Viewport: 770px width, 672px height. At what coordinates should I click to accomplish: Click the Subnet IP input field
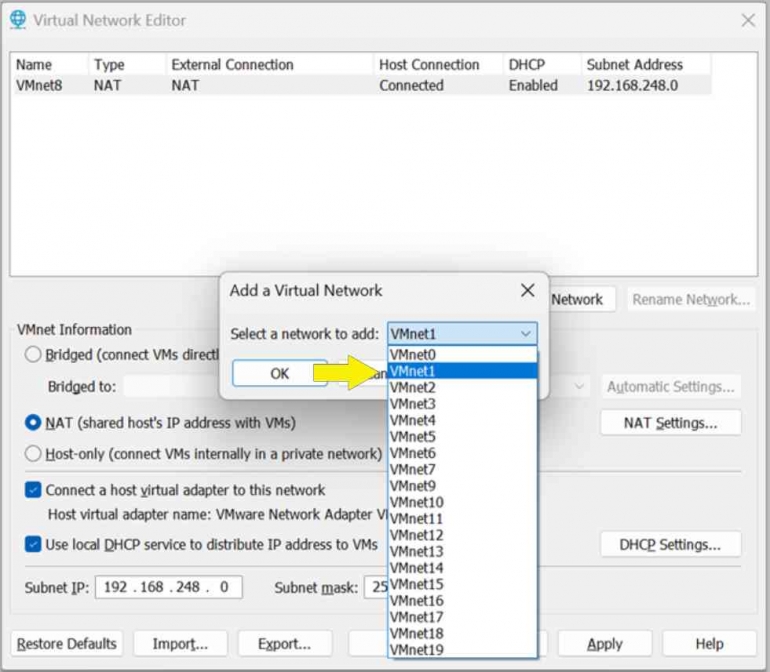click(x=168, y=588)
